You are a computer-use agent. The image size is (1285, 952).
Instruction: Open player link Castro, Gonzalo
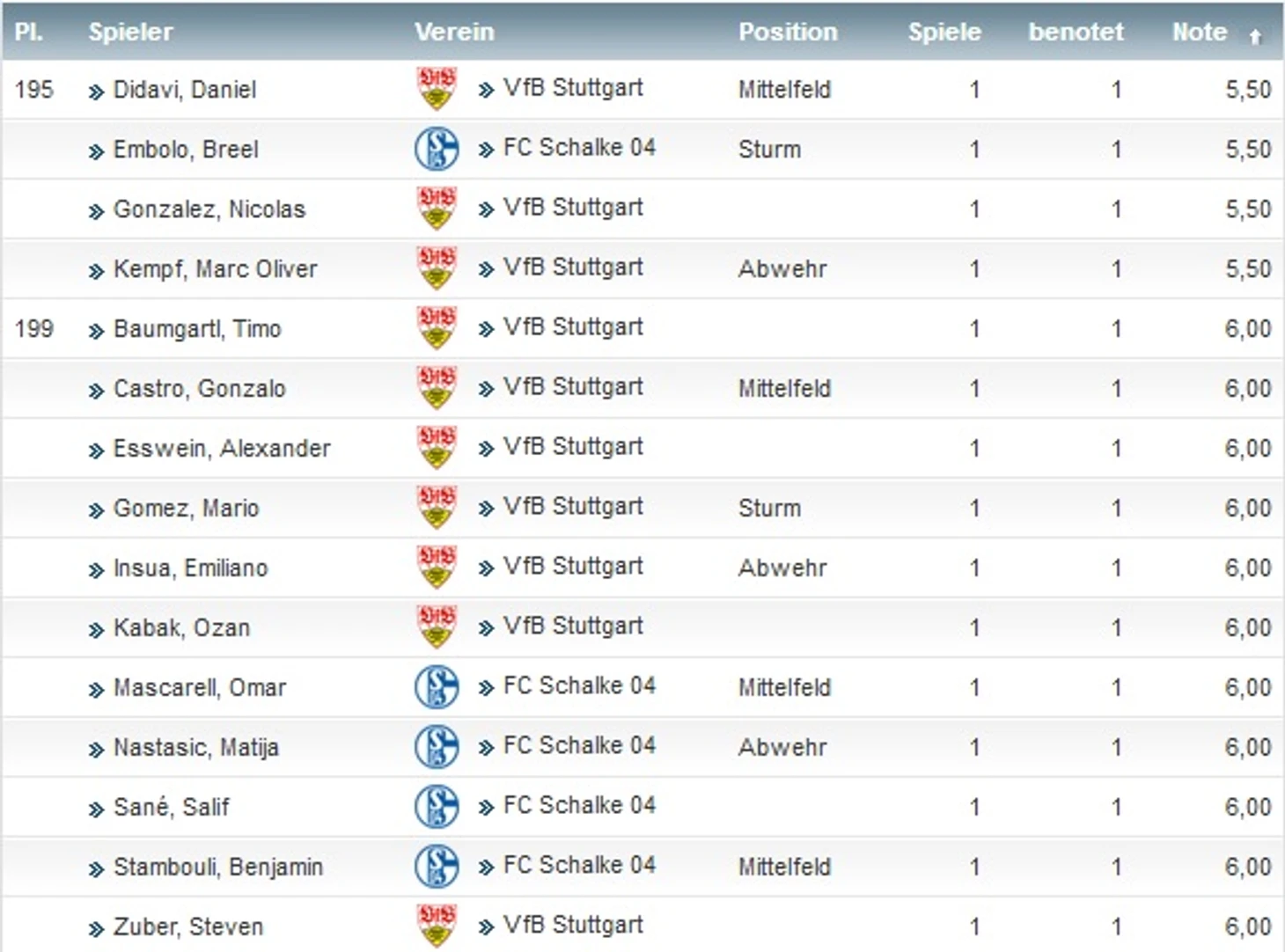point(200,389)
